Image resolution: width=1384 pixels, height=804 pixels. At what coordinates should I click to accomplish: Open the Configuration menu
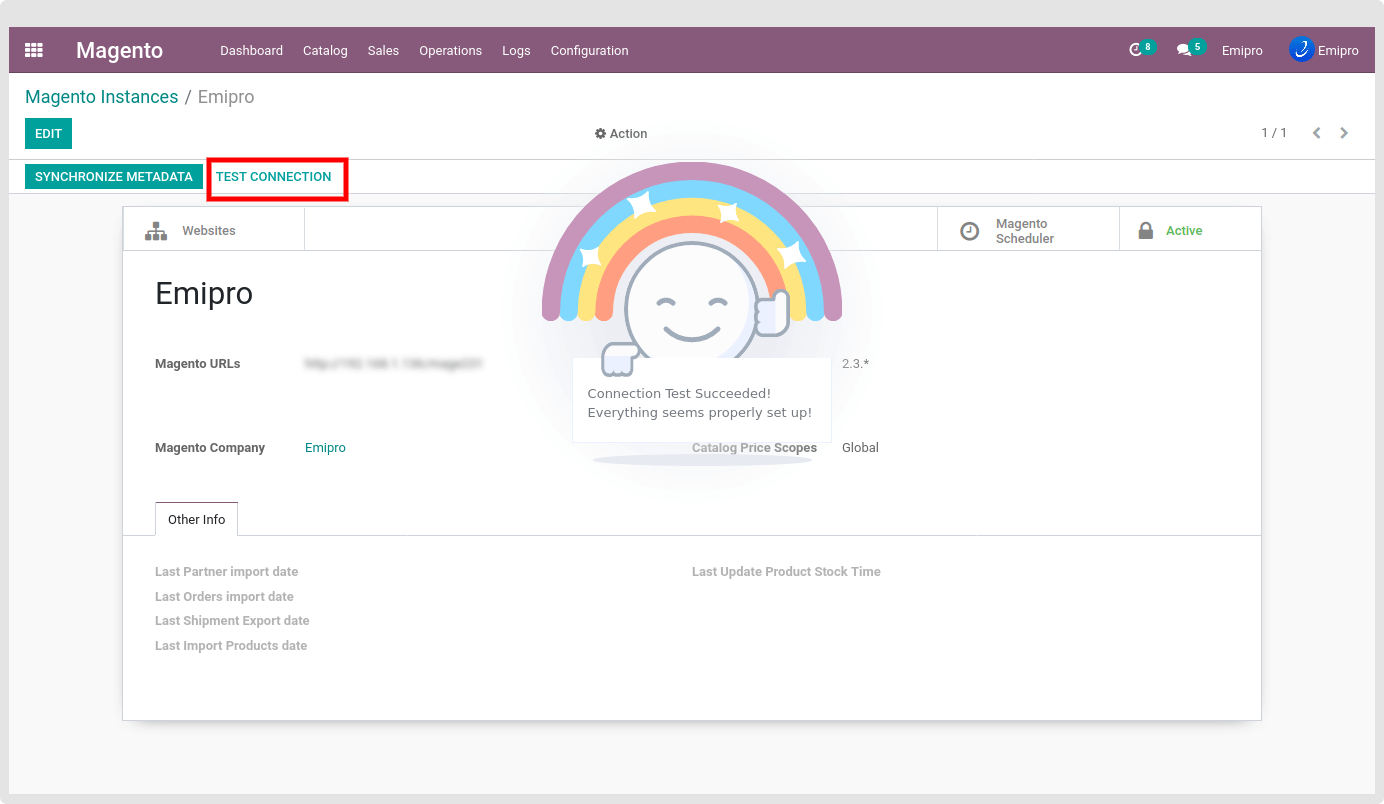point(589,51)
